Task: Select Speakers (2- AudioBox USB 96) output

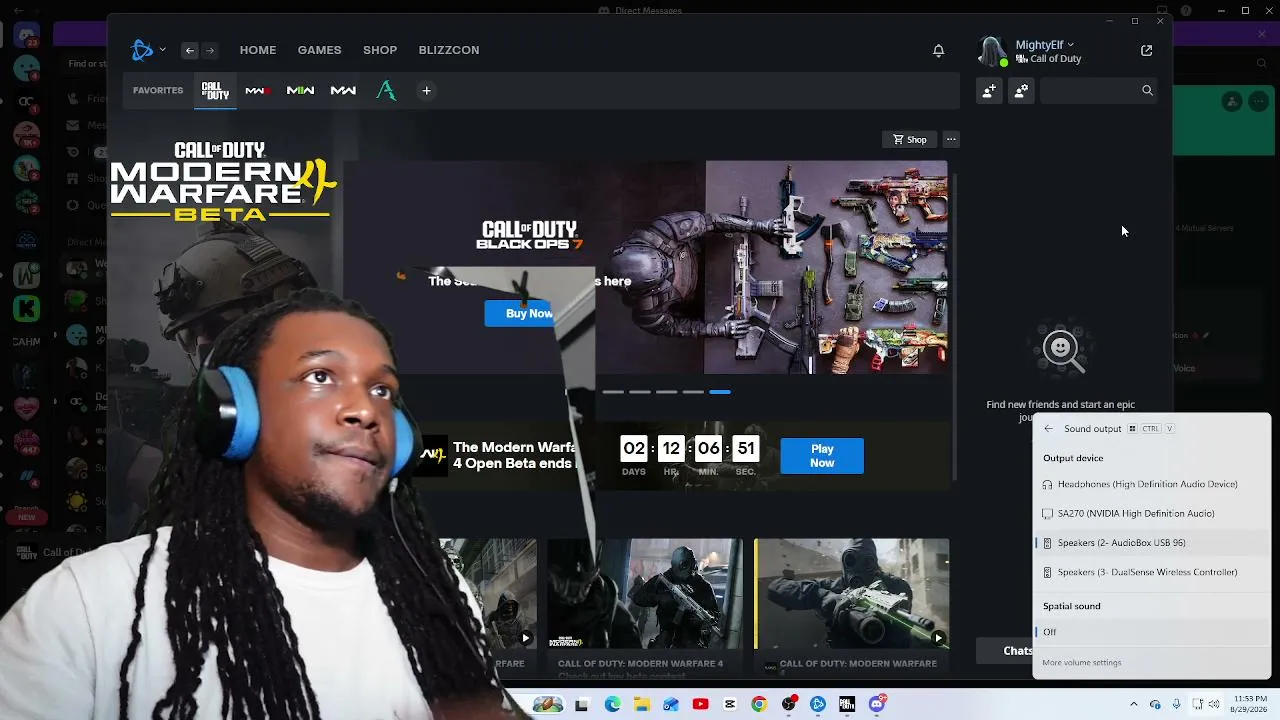Action: click(x=1151, y=543)
